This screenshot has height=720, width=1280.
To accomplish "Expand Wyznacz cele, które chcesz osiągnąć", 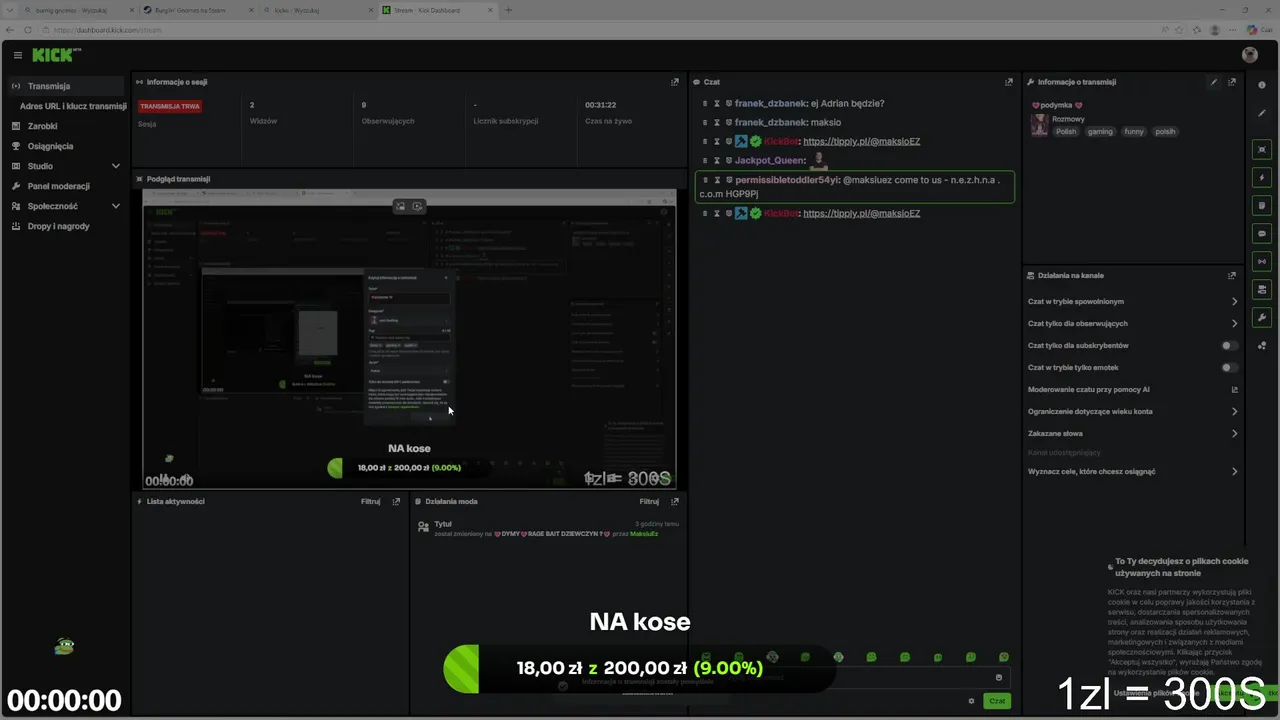I will 1133,471.
